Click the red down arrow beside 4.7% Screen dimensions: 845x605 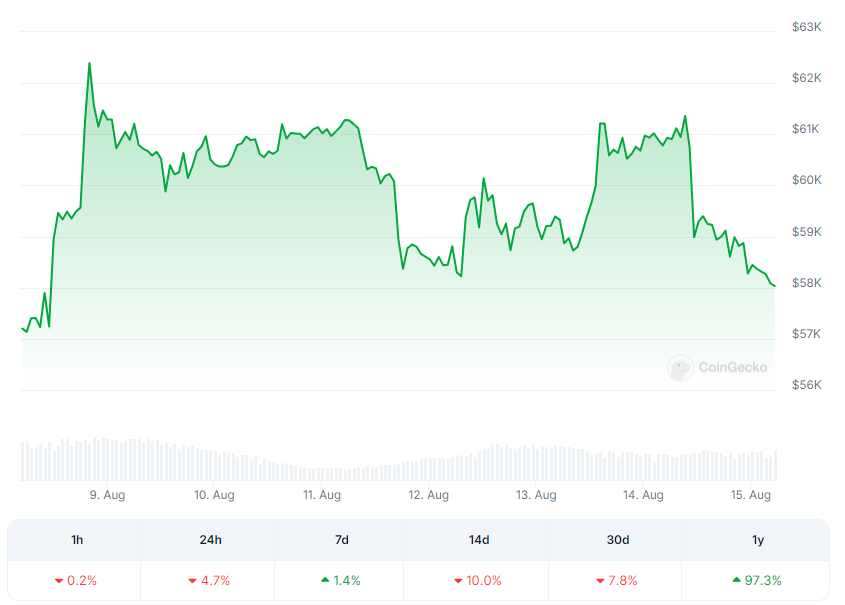(192, 580)
